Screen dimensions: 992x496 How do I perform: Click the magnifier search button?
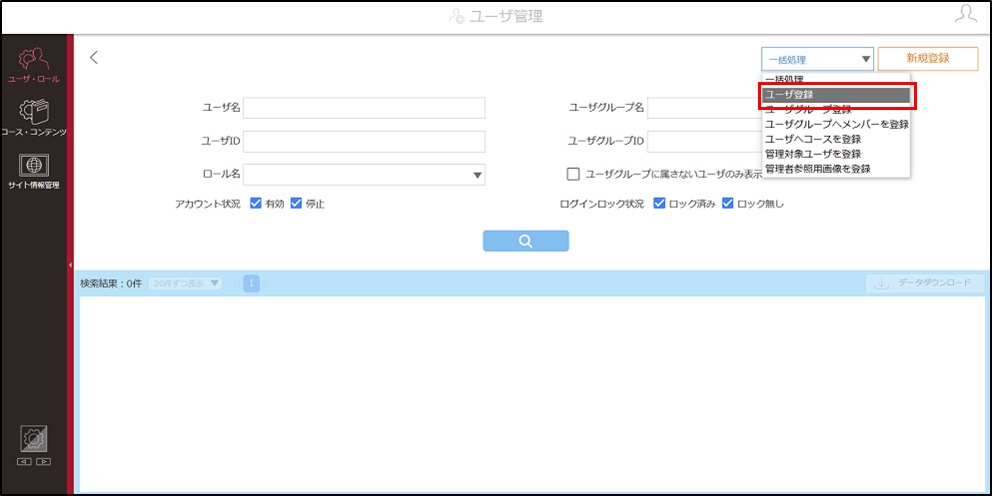point(526,241)
